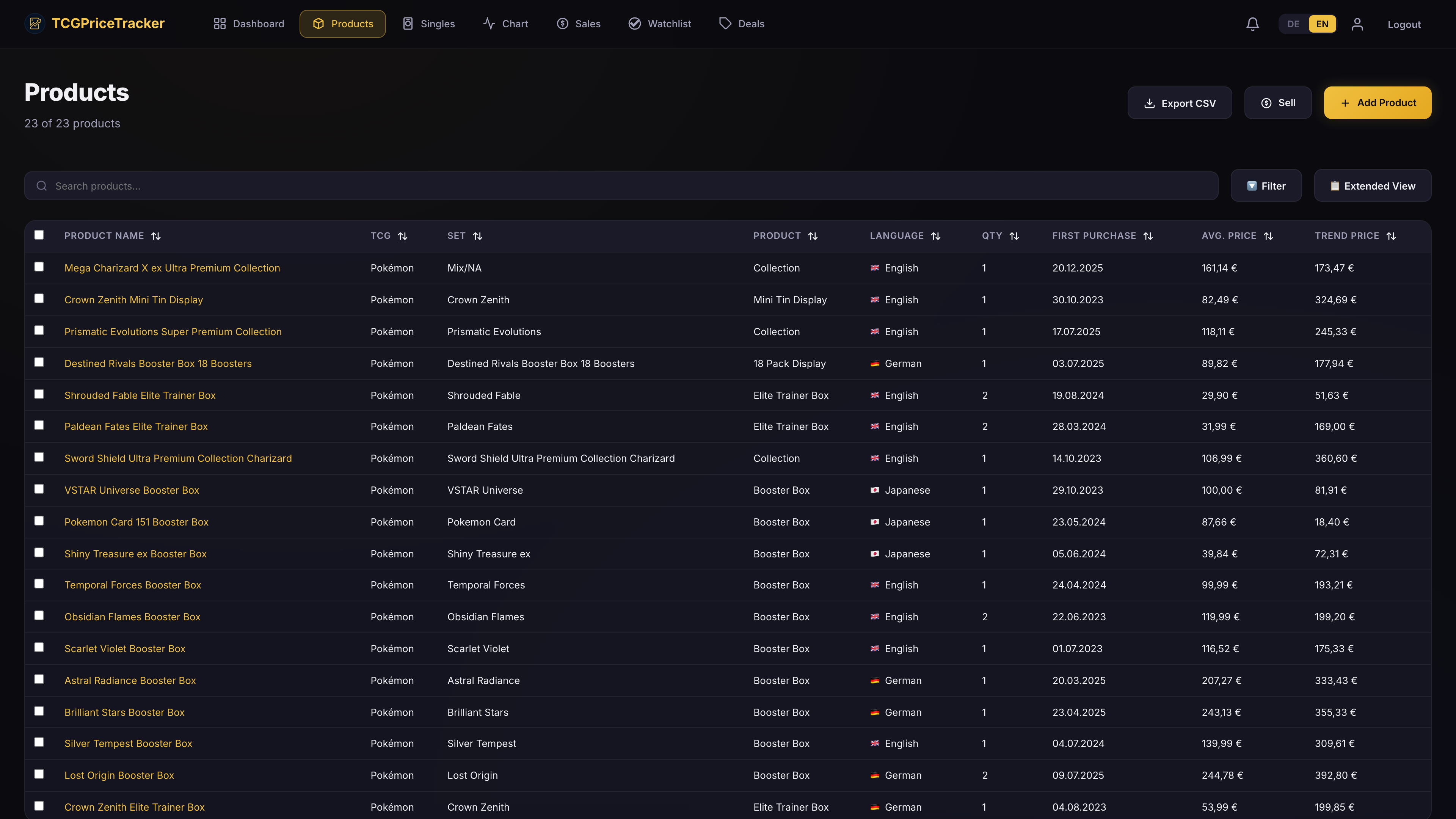Click the TCGPriceTracker logo icon

[35, 23]
